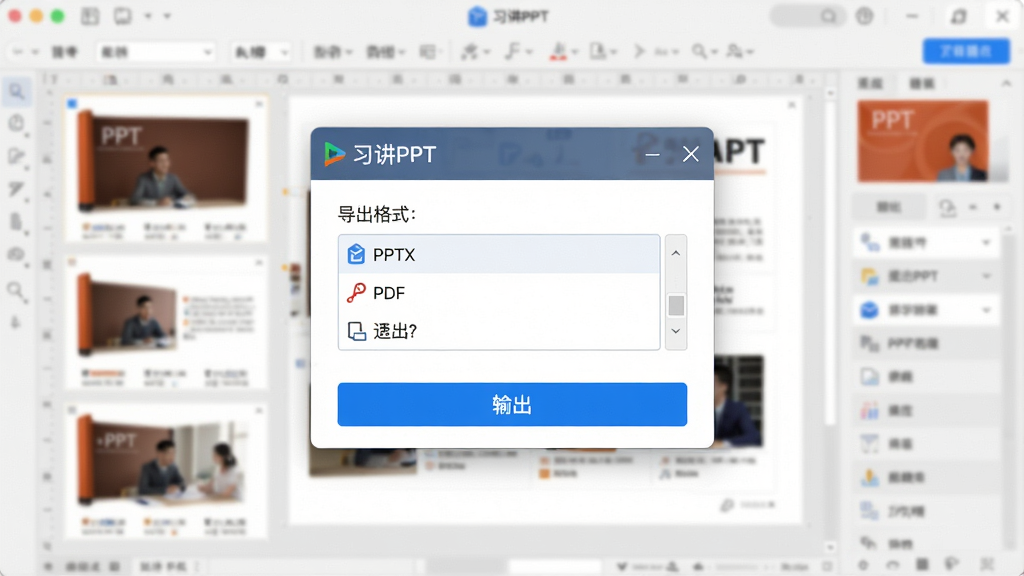Click the blue 输出 export button

coord(512,404)
